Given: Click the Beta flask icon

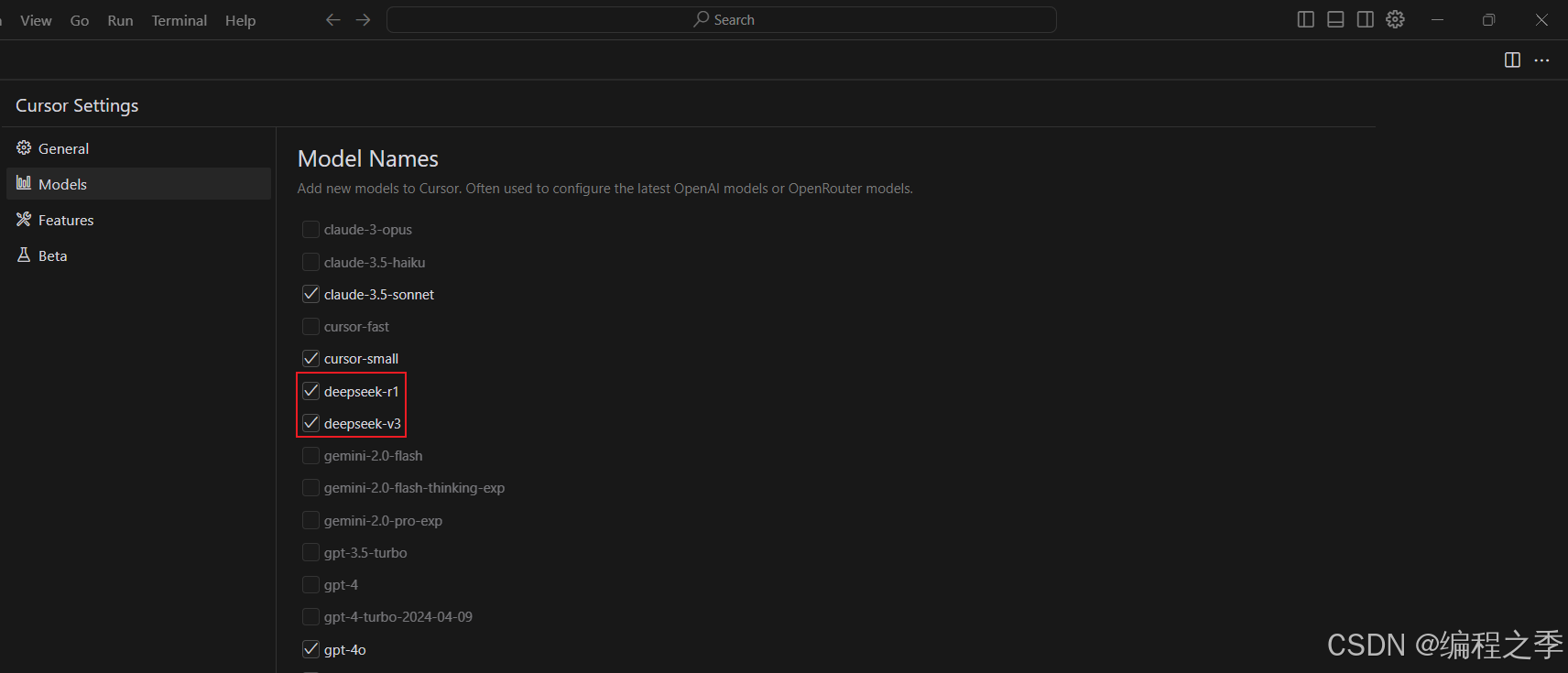Looking at the screenshot, I should coord(24,255).
